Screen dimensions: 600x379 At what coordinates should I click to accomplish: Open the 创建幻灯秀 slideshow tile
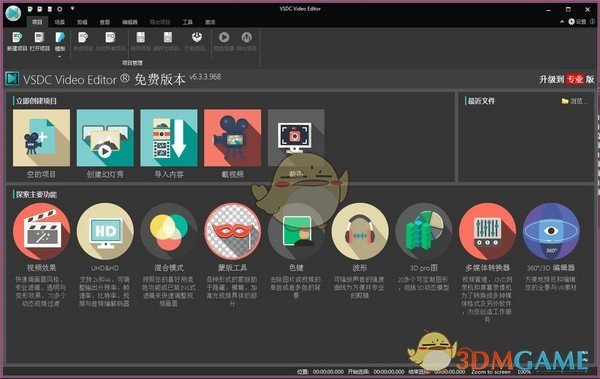pos(105,138)
